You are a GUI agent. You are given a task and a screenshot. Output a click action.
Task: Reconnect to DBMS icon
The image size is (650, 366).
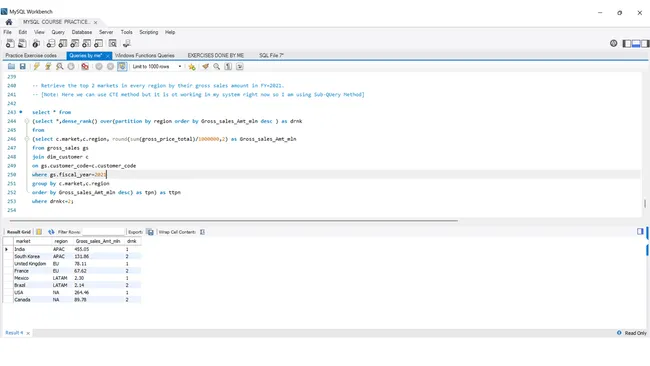(x=127, y=44)
